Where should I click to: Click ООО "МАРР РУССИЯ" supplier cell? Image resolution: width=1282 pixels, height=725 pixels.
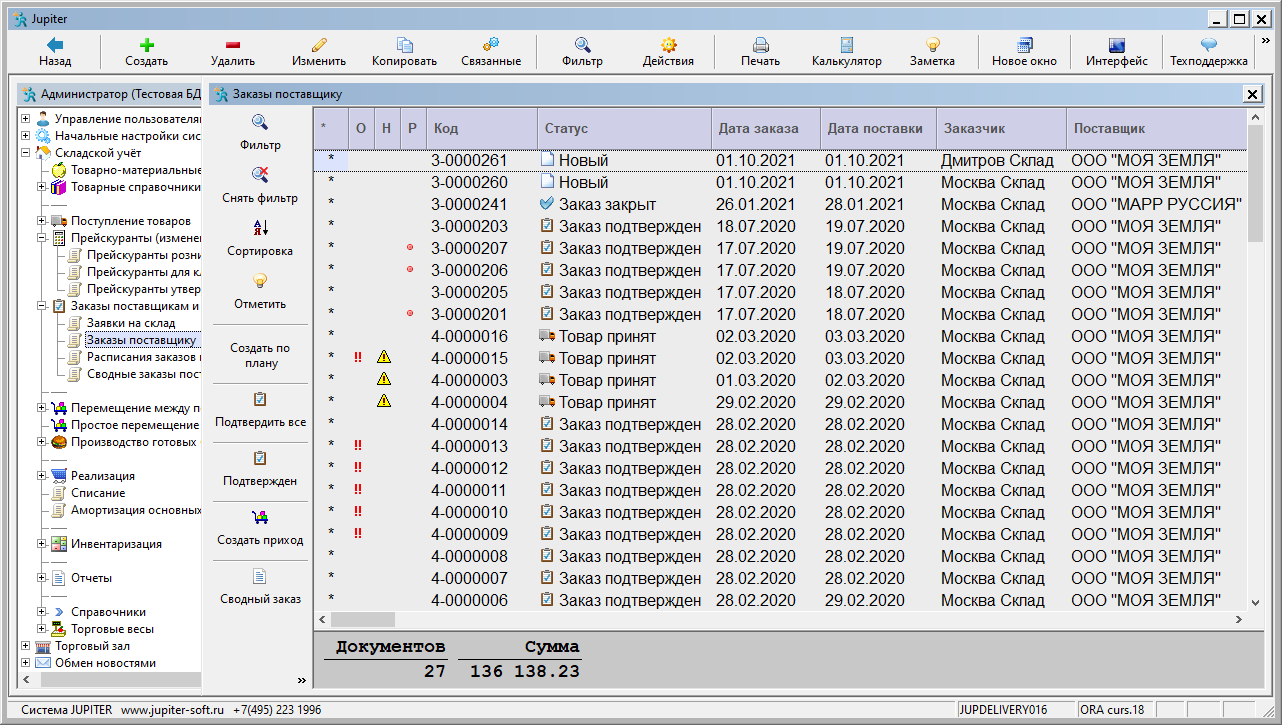(x=1156, y=204)
